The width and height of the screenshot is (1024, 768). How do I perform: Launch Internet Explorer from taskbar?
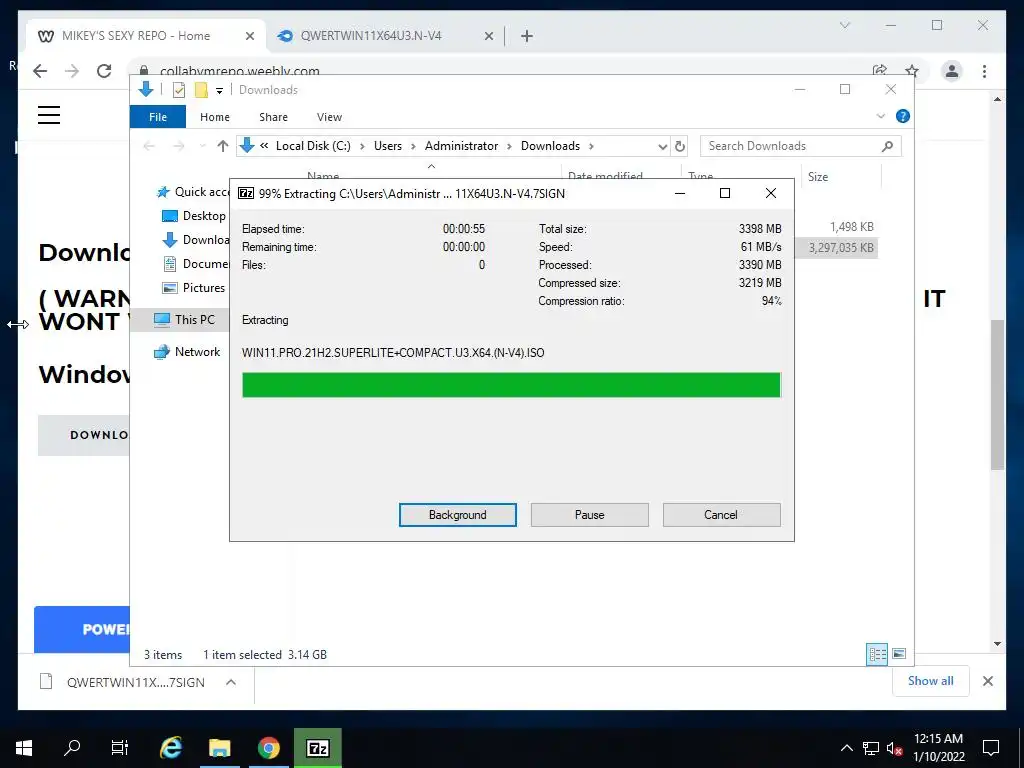point(170,748)
